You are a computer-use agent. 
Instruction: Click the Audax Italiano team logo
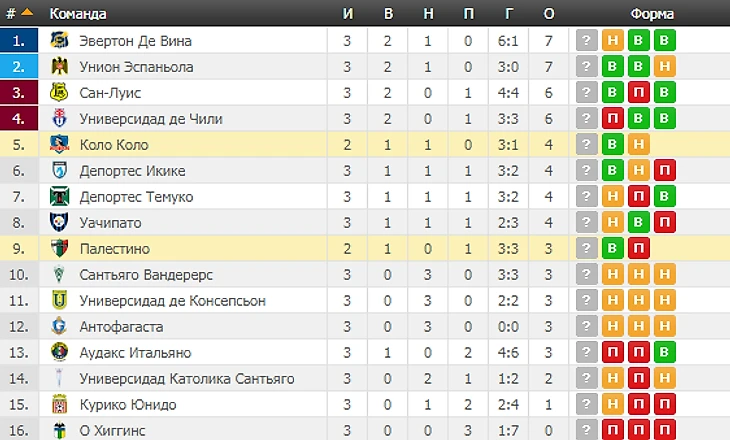click(x=59, y=352)
